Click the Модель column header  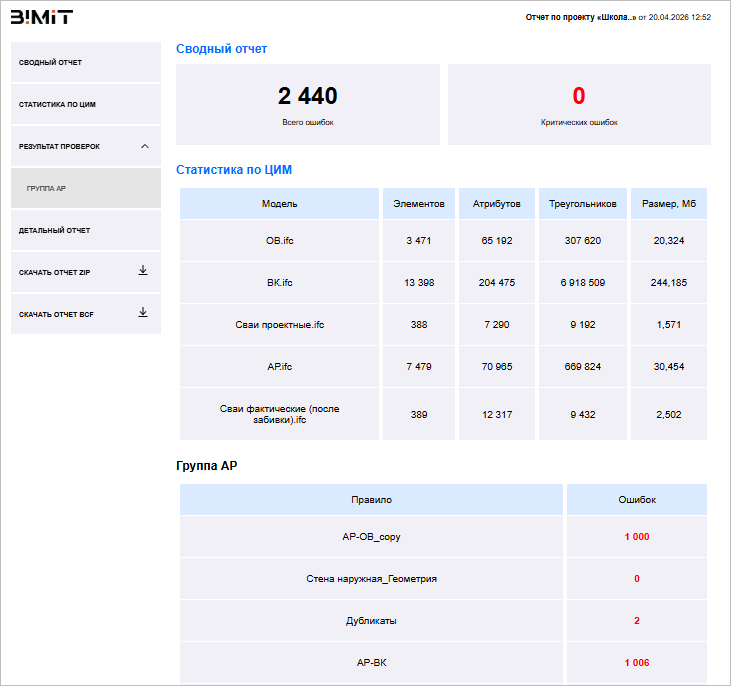(279, 204)
